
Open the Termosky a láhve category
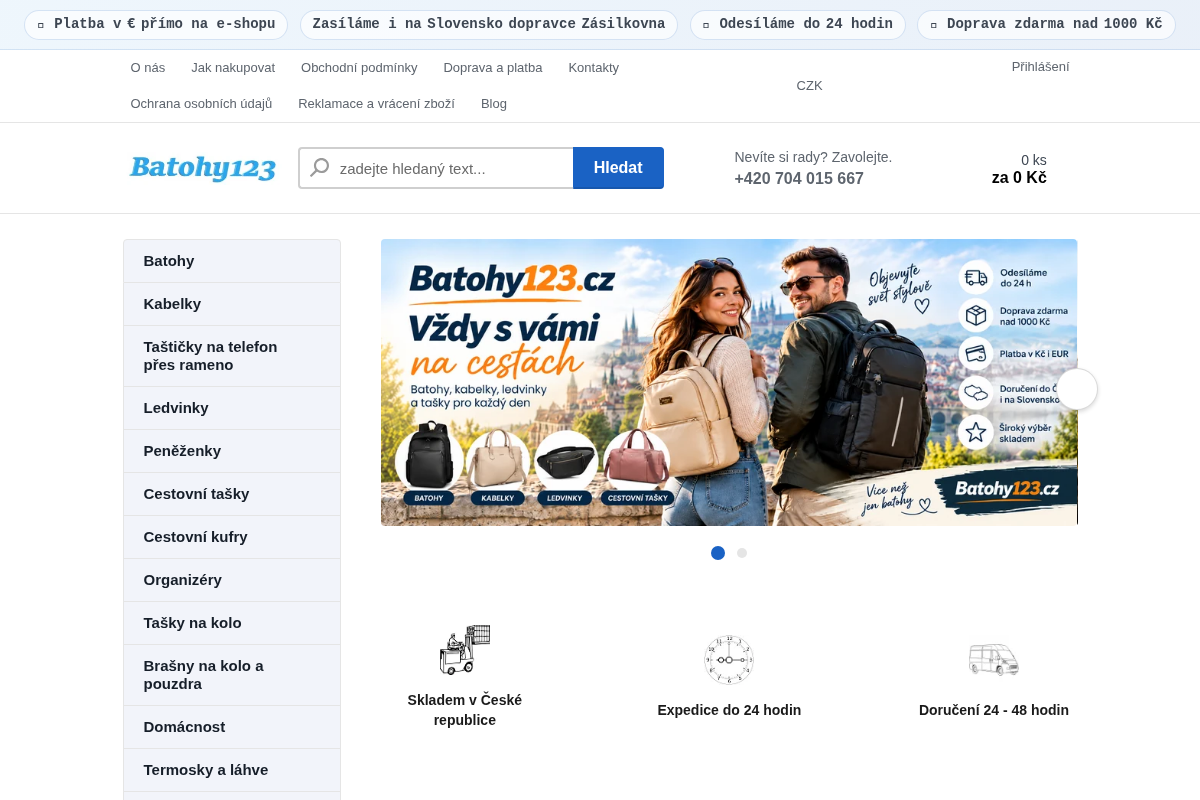pyautogui.click(x=232, y=770)
